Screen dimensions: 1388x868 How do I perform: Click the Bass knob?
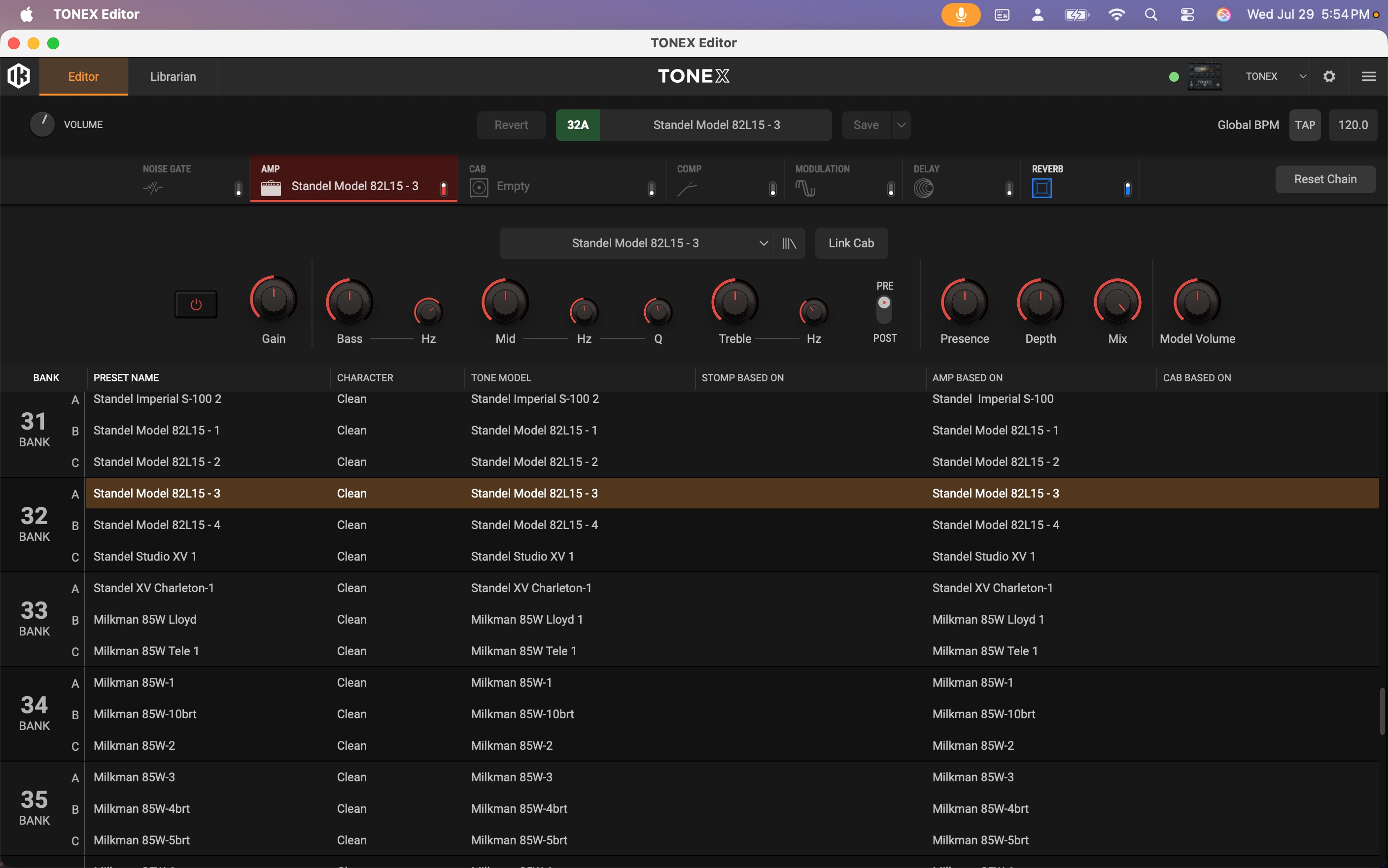349,302
